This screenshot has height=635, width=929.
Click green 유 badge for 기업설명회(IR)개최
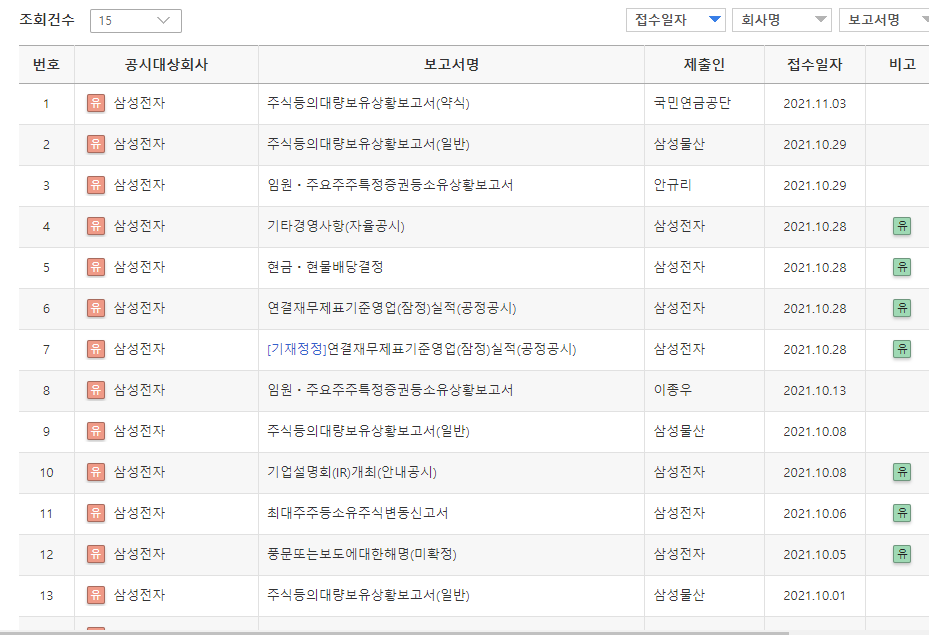click(x=902, y=472)
